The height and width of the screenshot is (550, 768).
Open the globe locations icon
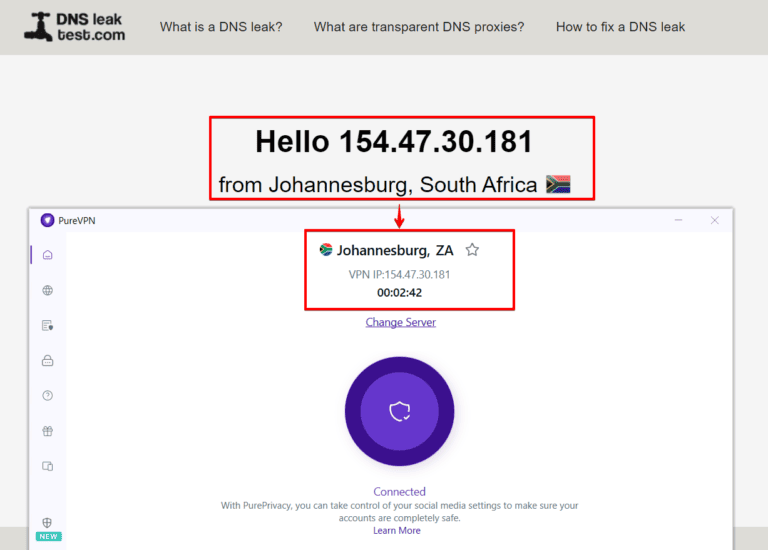[47, 291]
